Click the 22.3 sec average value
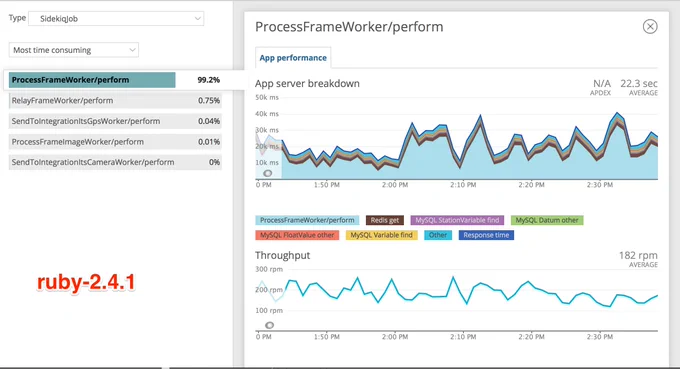 point(639,83)
